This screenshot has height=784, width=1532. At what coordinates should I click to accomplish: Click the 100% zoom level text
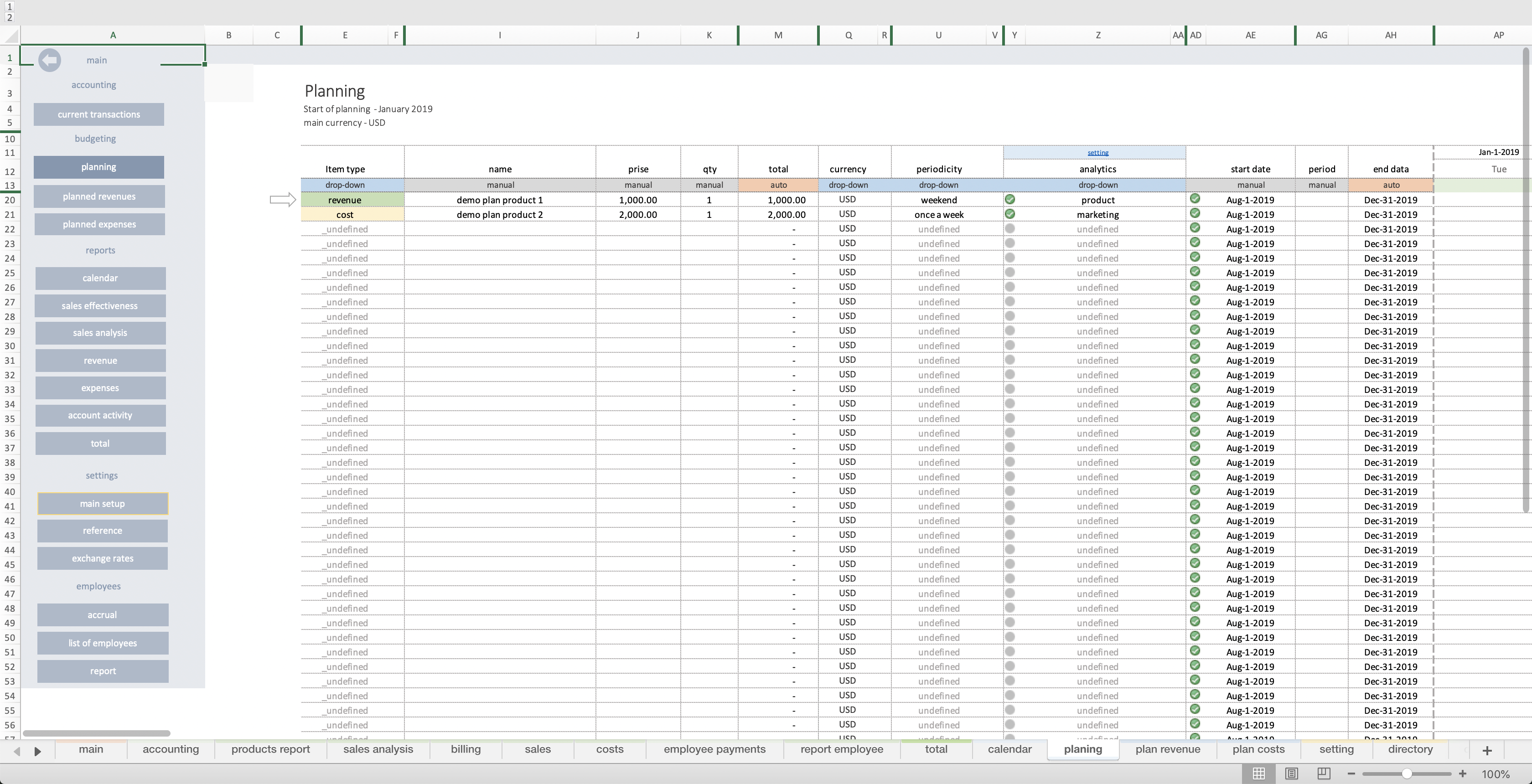[1496, 774]
